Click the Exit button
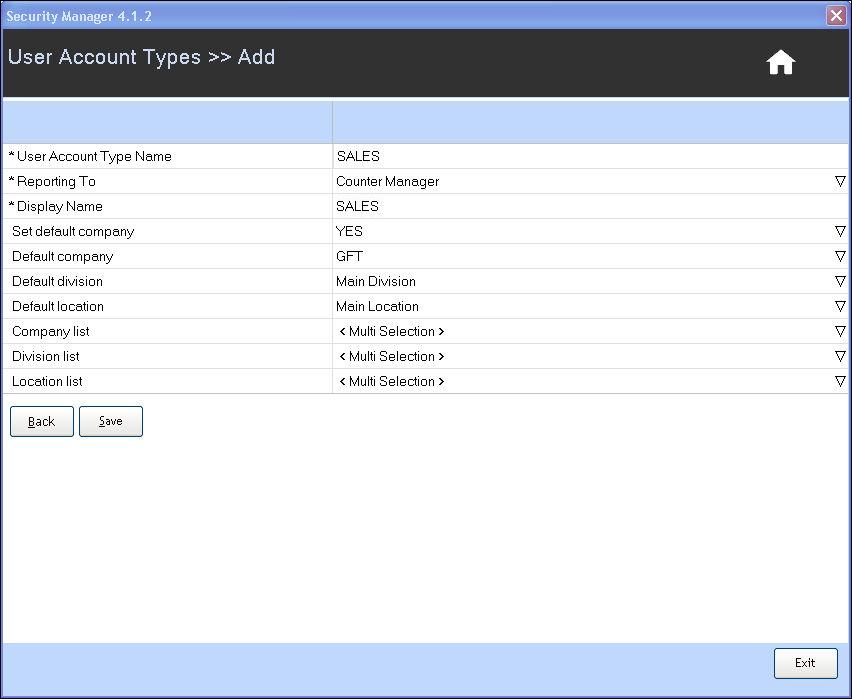This screenshot has height=699, width=852. [805, 662]
